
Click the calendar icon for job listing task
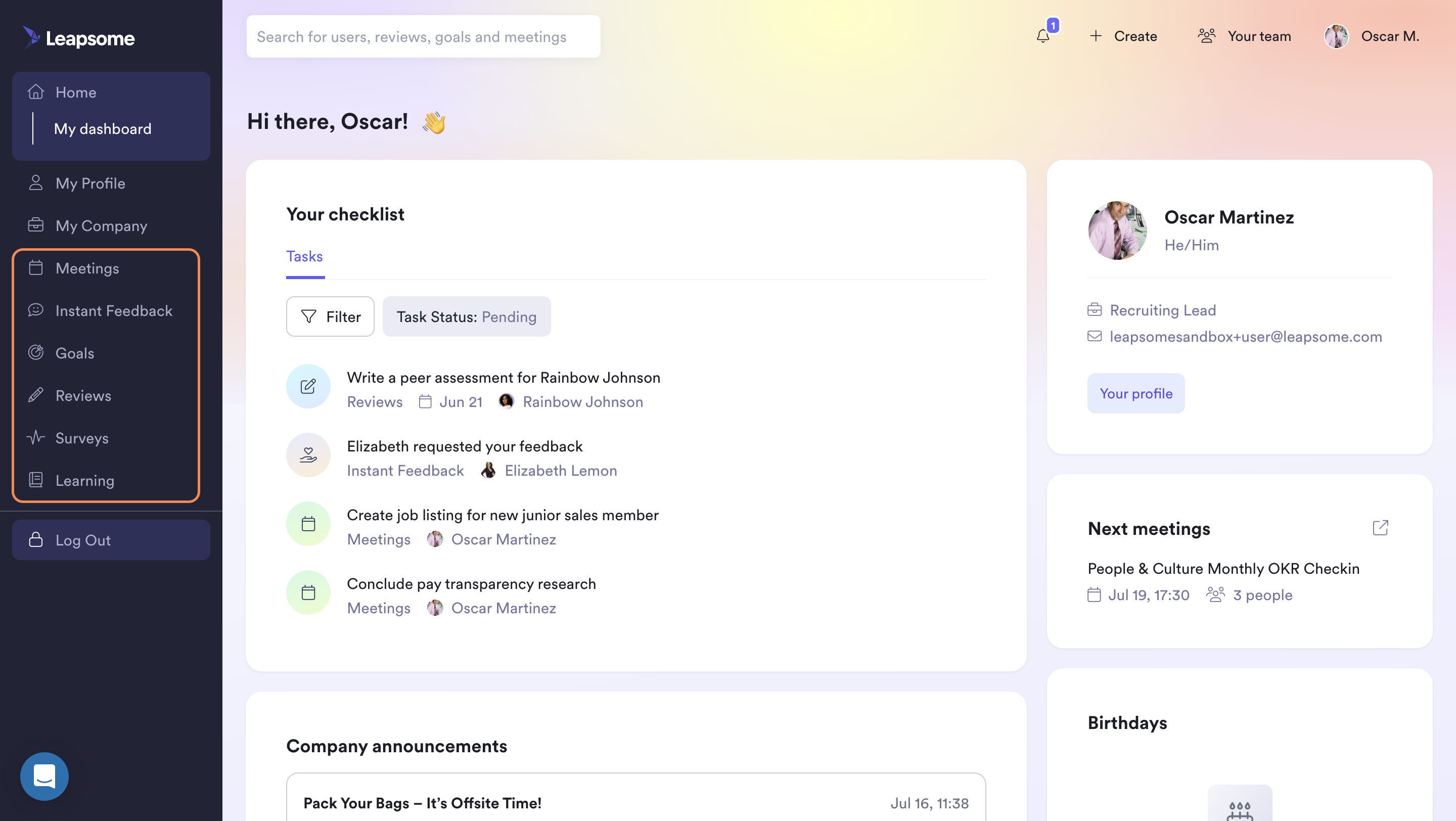308,524
